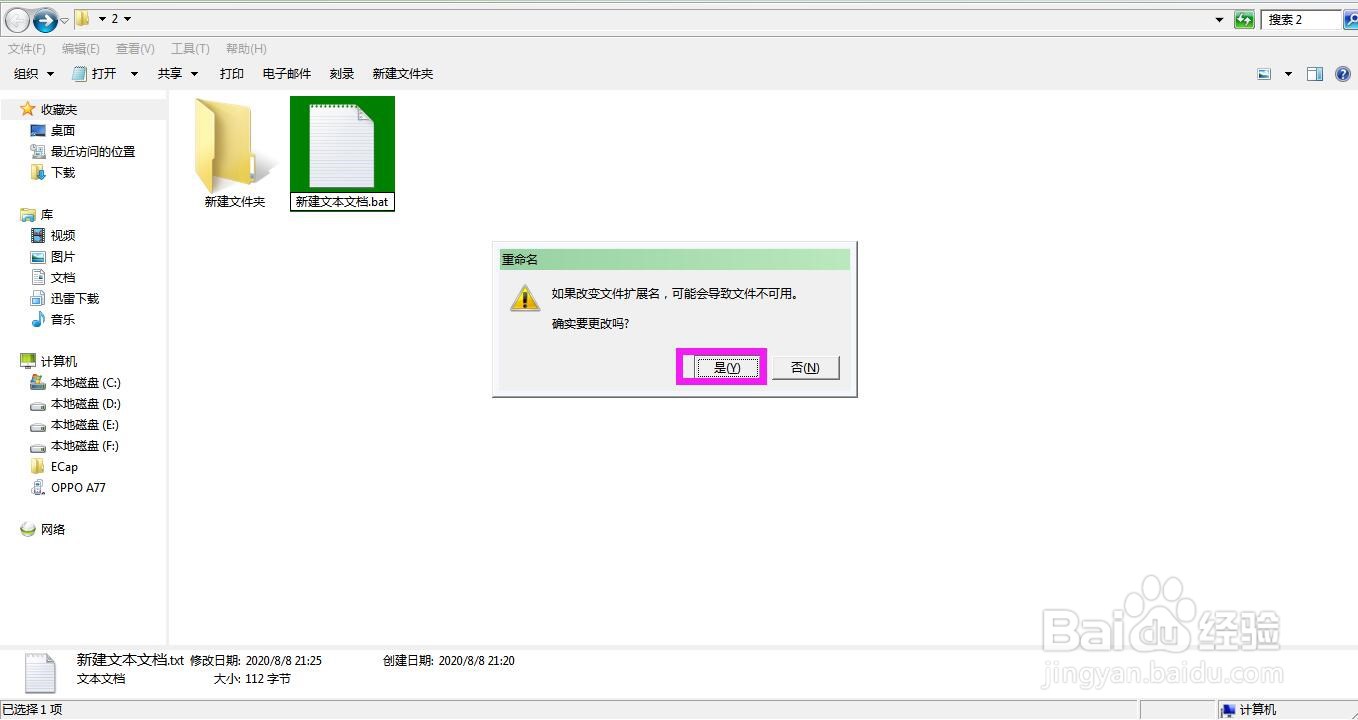
Task: Open the 工具(T) menu
Action: pyautogui.click(x=190, y=48)
